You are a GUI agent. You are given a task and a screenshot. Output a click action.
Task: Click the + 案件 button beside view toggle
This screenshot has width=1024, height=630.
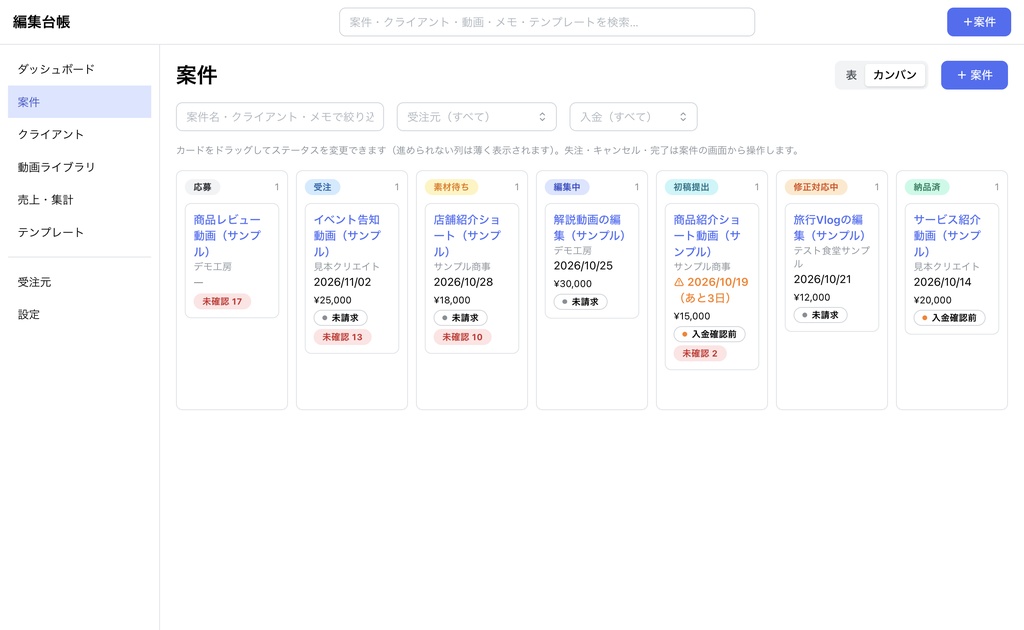(x=974, y=75)
